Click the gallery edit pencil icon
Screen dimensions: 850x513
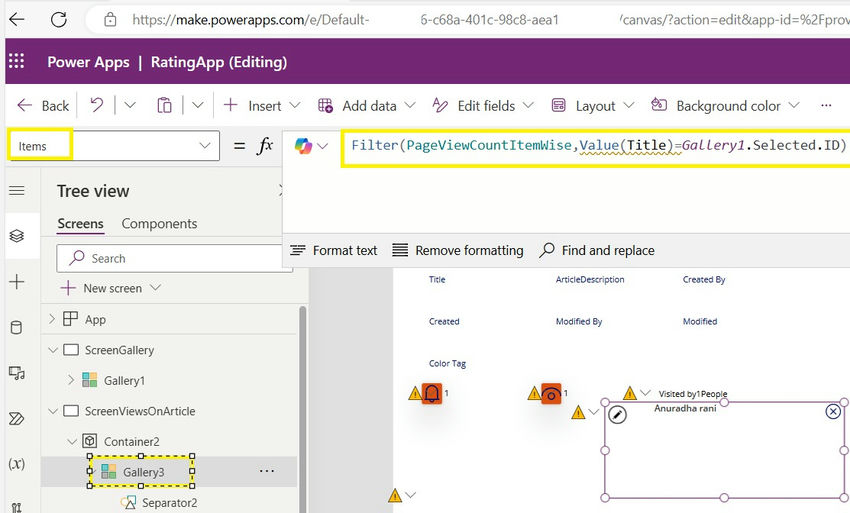point(617,415)
